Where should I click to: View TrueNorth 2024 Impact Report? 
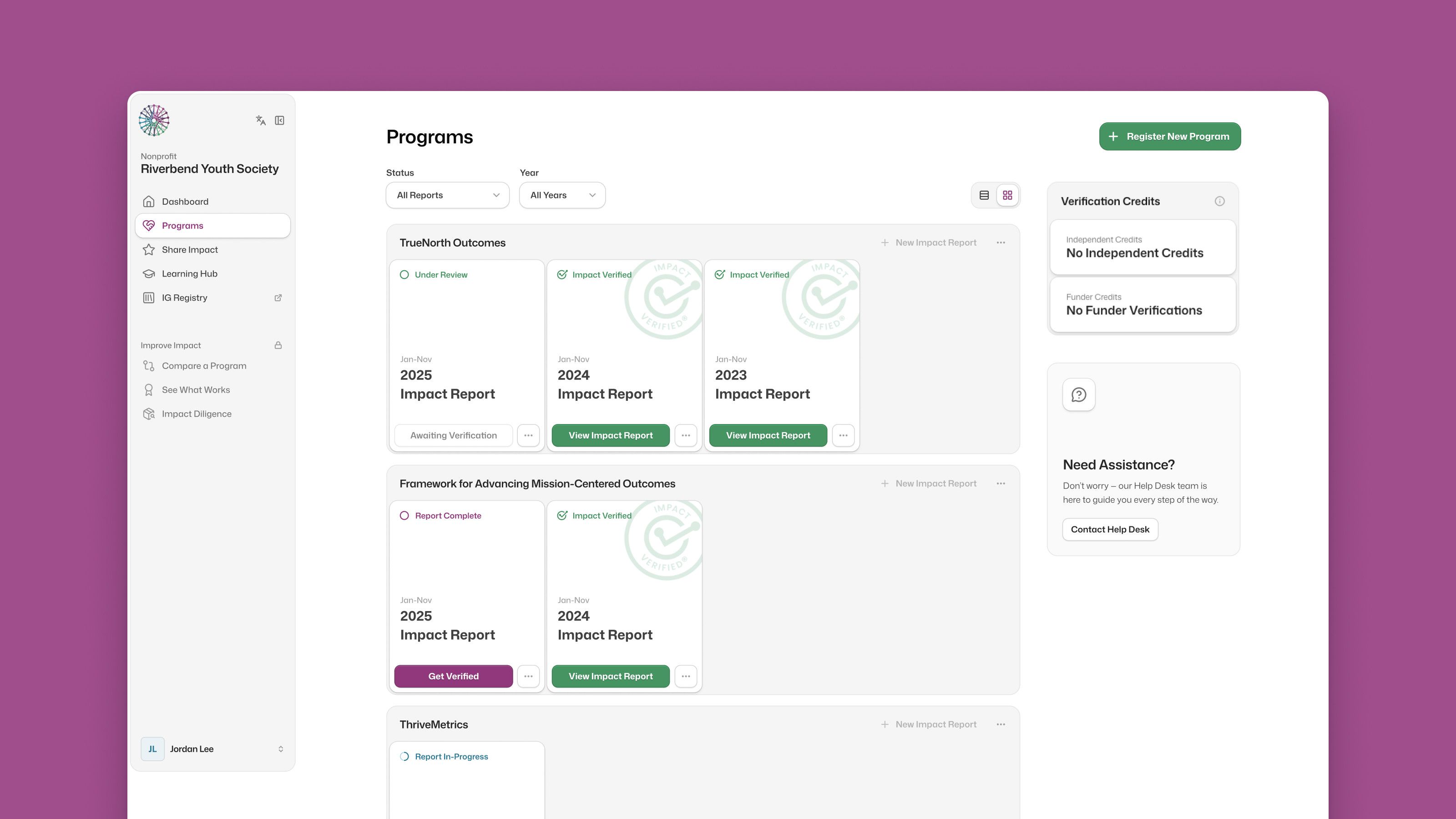(x=611, y=435)
